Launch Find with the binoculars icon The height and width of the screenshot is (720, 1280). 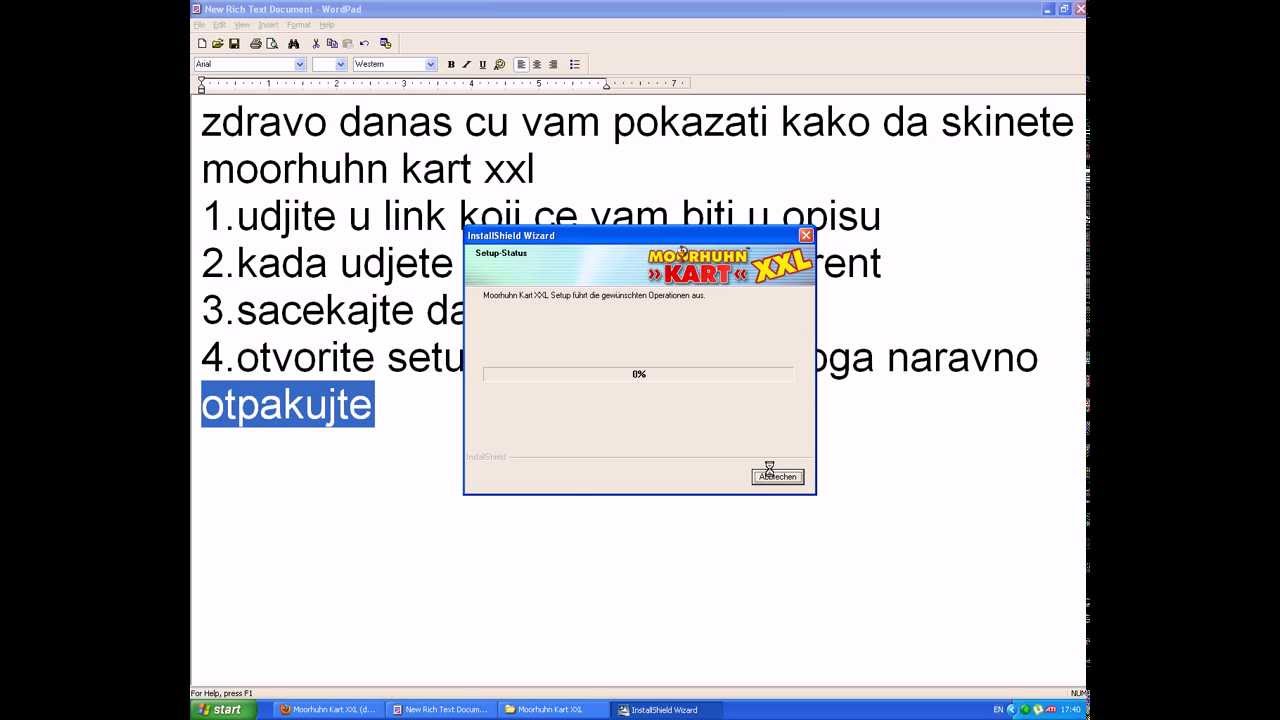pos(294,44)
